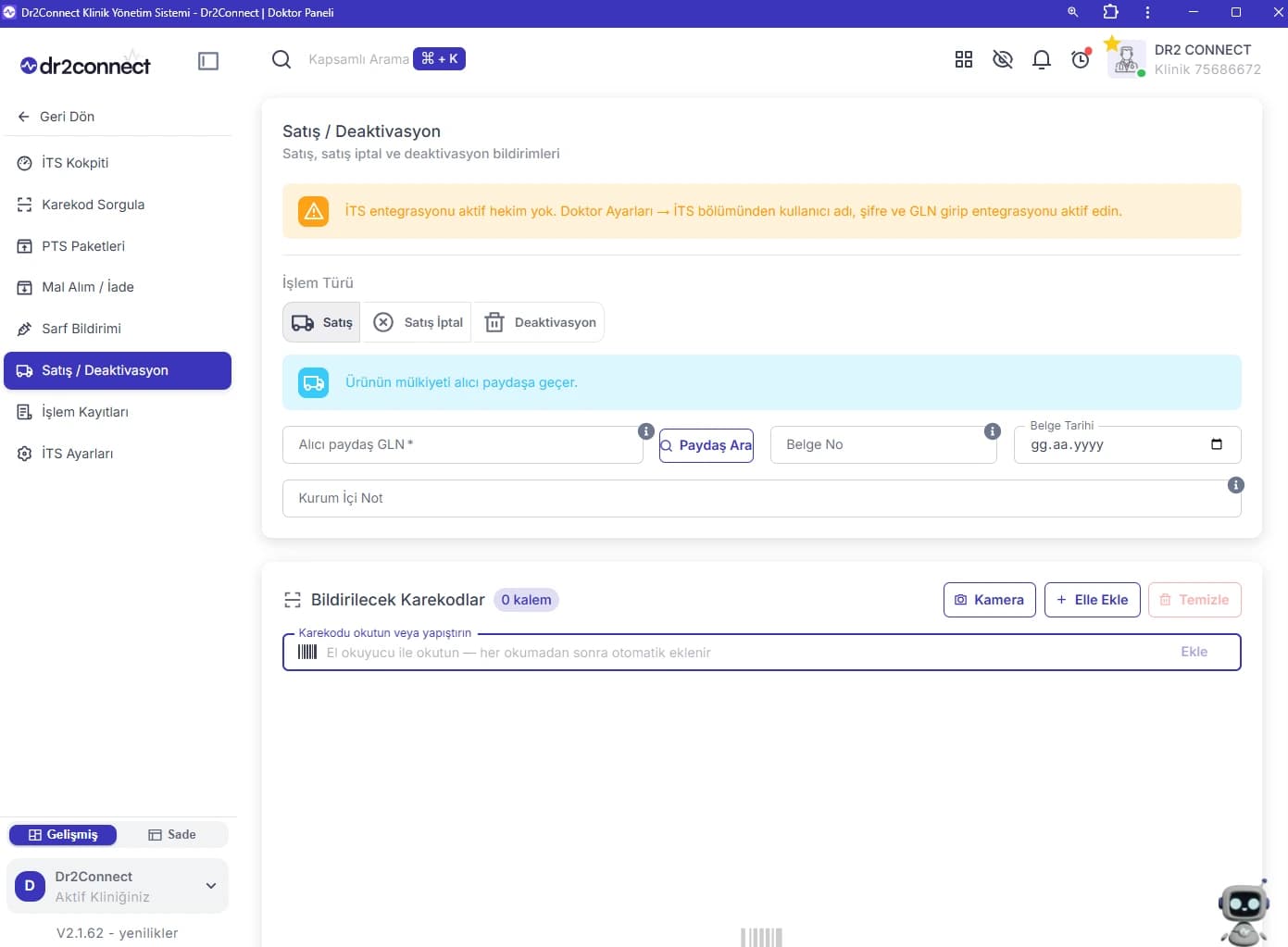Open İşlem Kayıtları
Viewport: 1288px width, 947px height.
[118, 412]
